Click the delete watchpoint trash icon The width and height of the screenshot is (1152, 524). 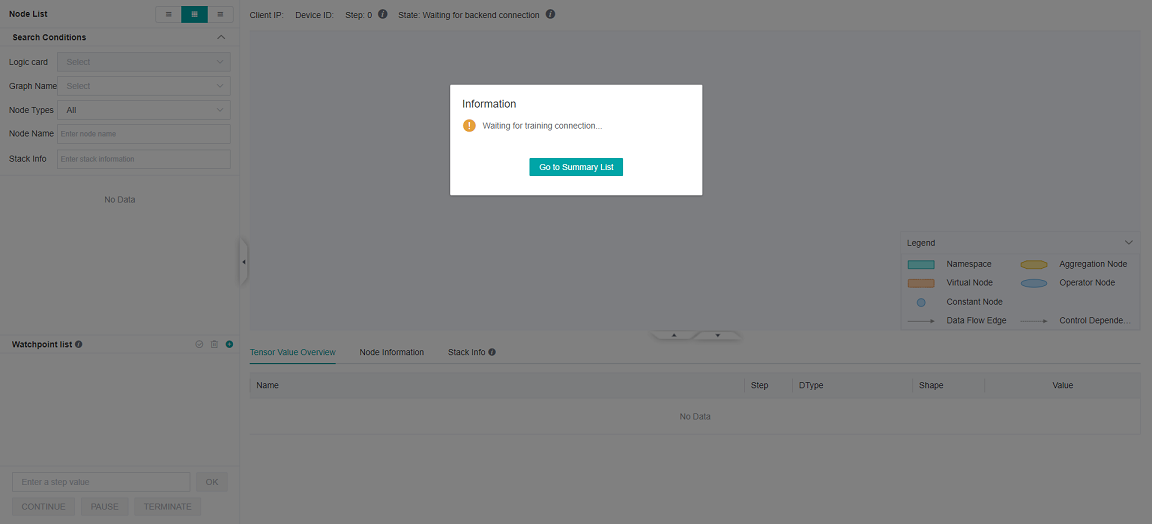pos(214,344)
